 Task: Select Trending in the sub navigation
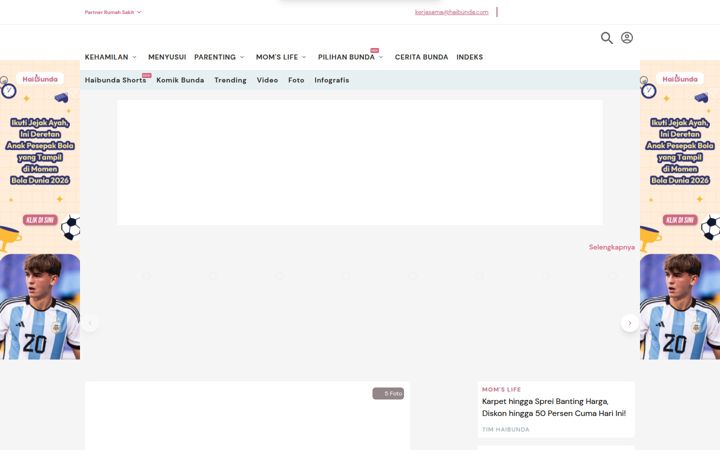(231, 80)
